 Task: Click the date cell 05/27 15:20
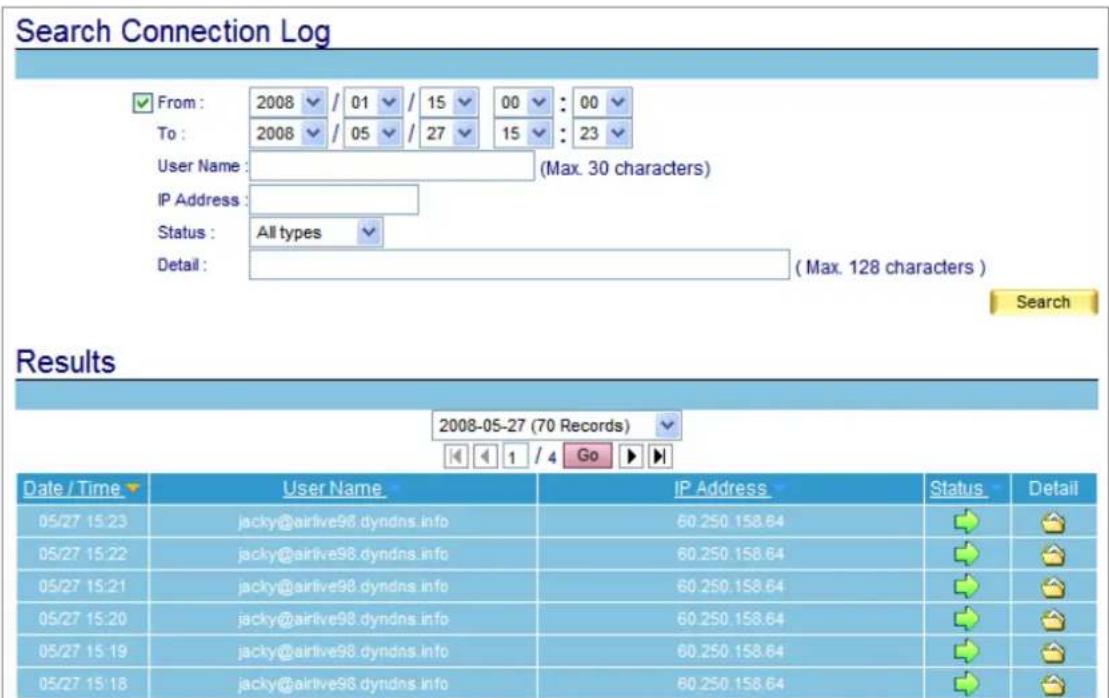coord(83,619)
